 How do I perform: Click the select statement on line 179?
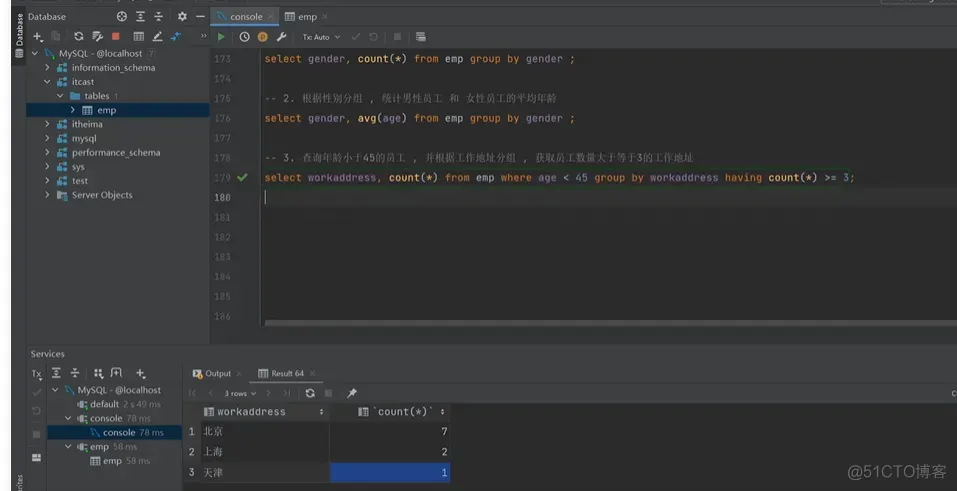560,178
